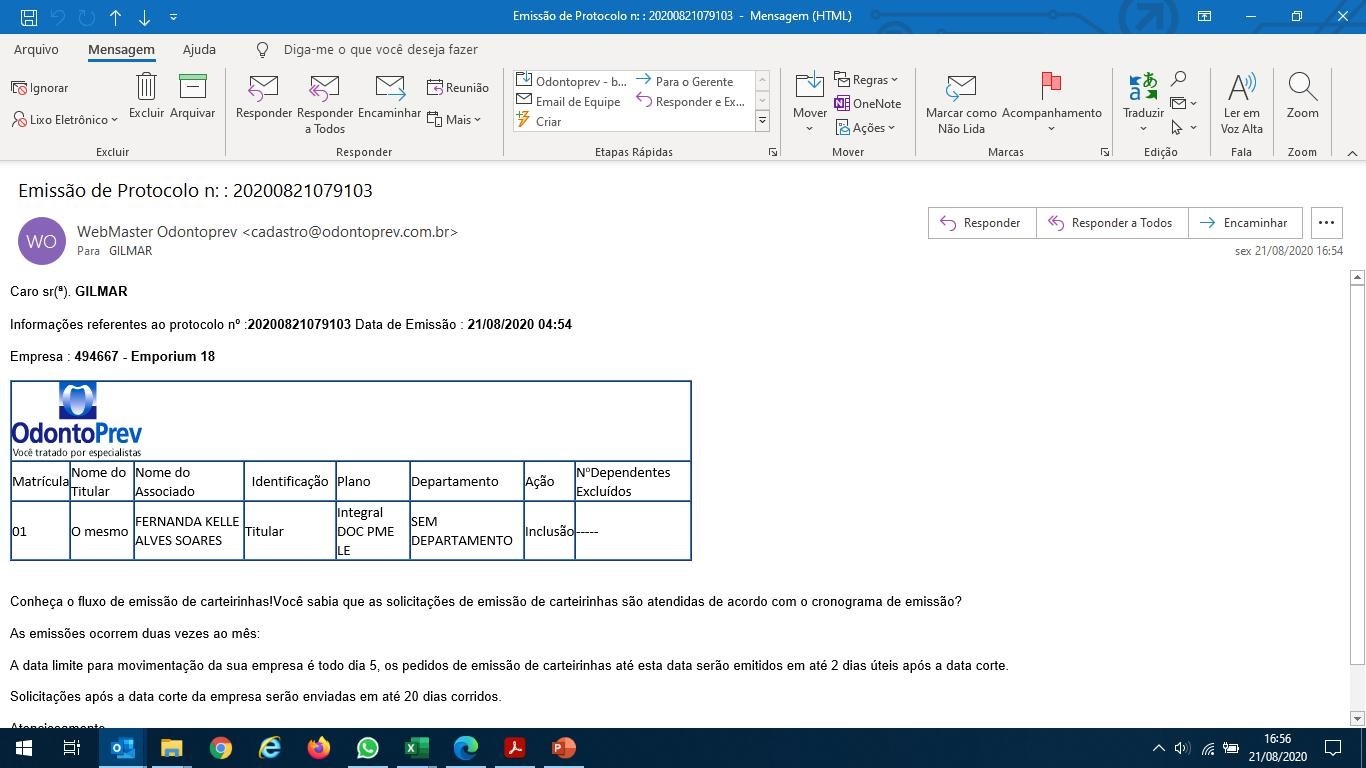Image resolution: width=1366 pixels, height=768 pixels.
Task: Click the Zoom magnifier icon
Action: tap(1302, 88)
